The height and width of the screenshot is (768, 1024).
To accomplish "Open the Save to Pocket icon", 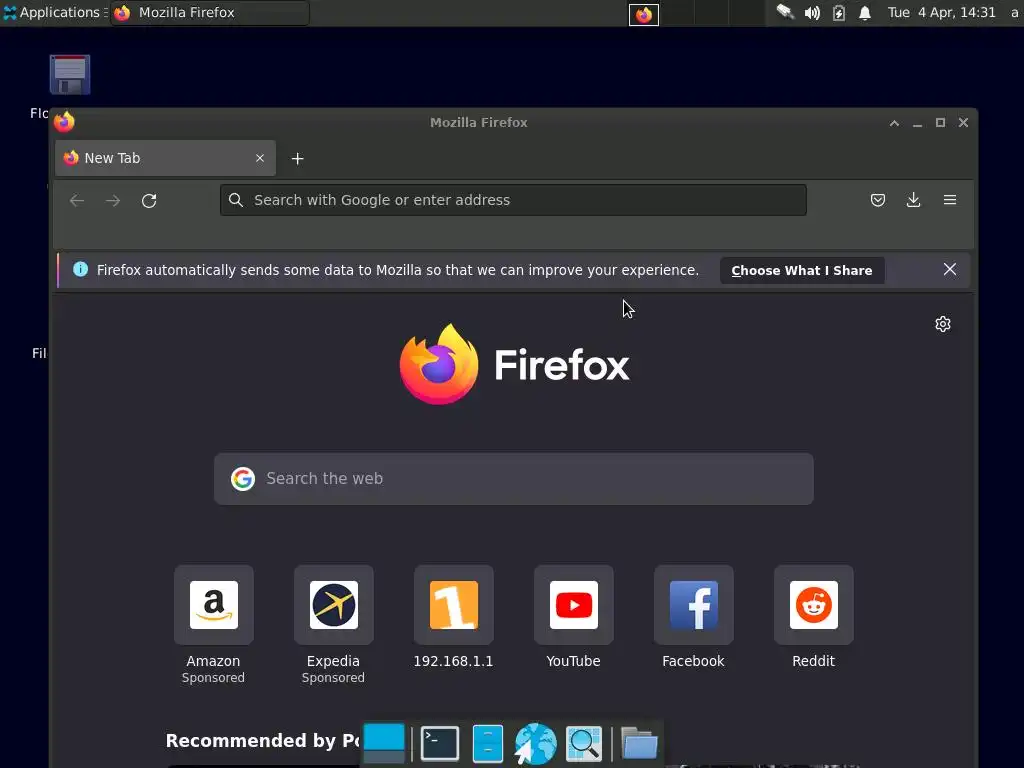I will point(878,200).
